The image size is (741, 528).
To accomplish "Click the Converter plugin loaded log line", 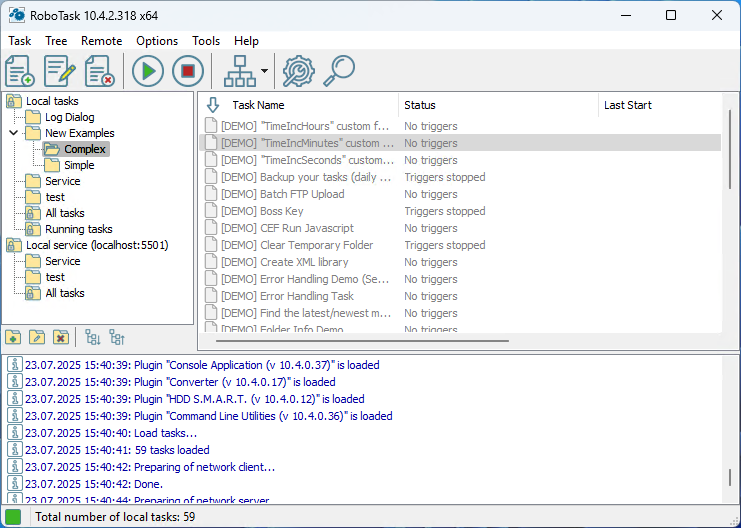I will click(180, 382).
